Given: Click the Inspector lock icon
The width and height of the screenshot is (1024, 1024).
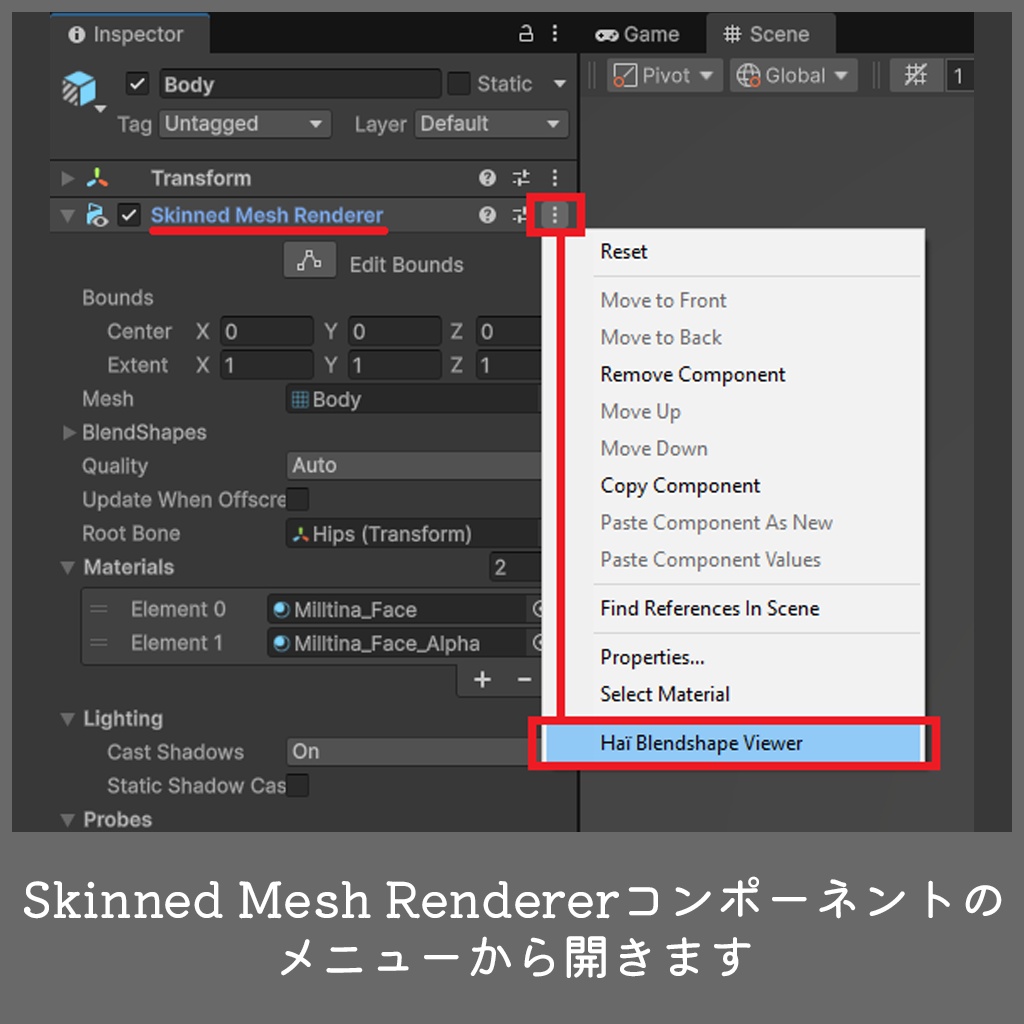Looking at the screenshot, I should click(x=526, y=33).
